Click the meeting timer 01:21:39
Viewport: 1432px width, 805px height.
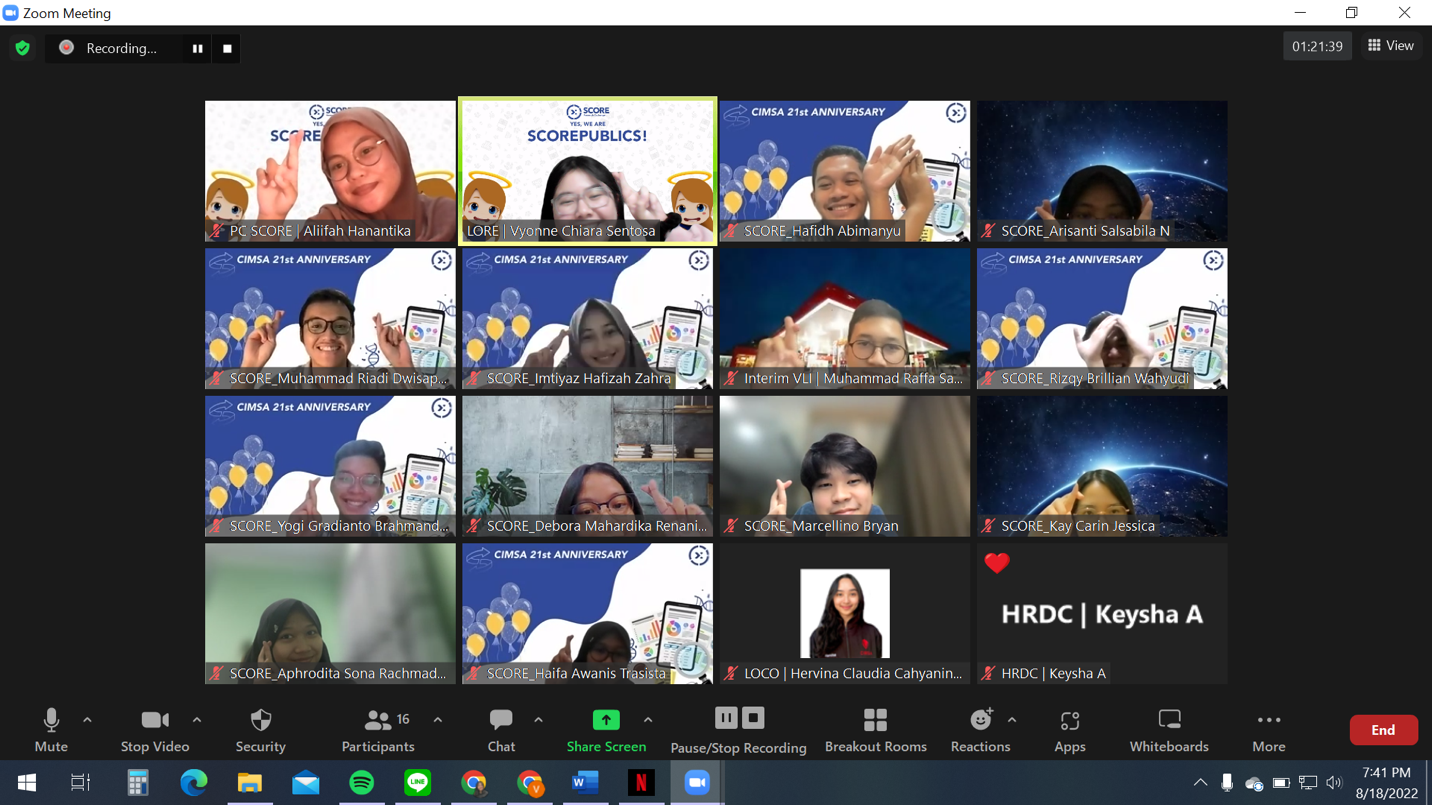[1317, 46]
